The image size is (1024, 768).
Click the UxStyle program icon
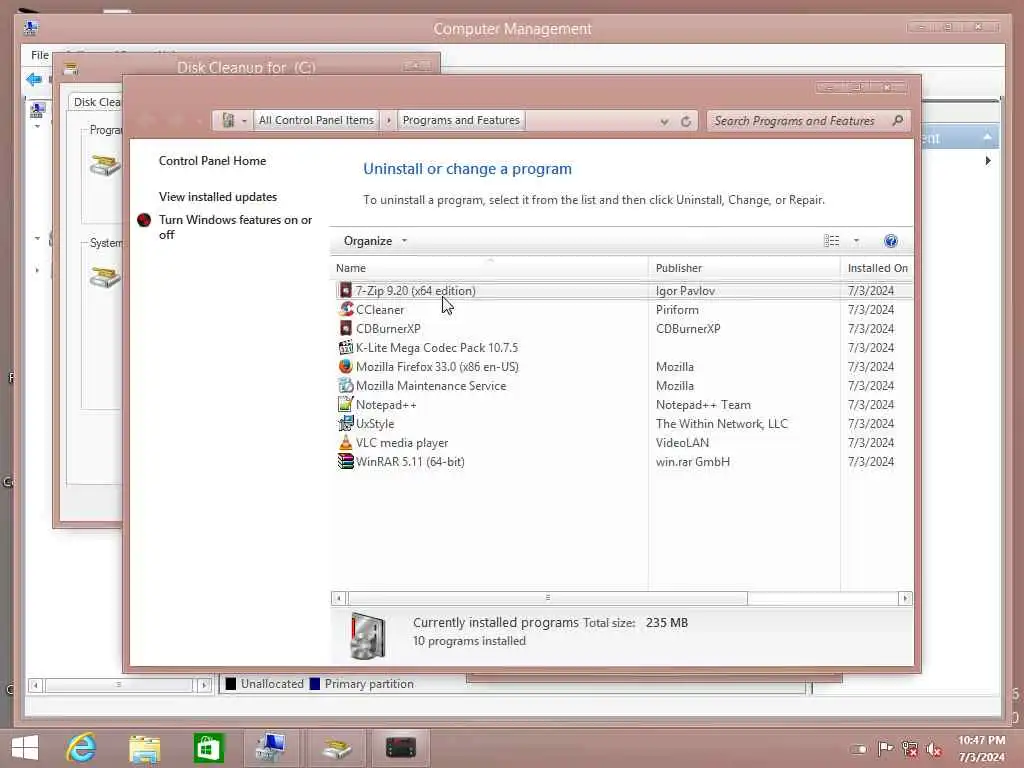coord(345,423)
